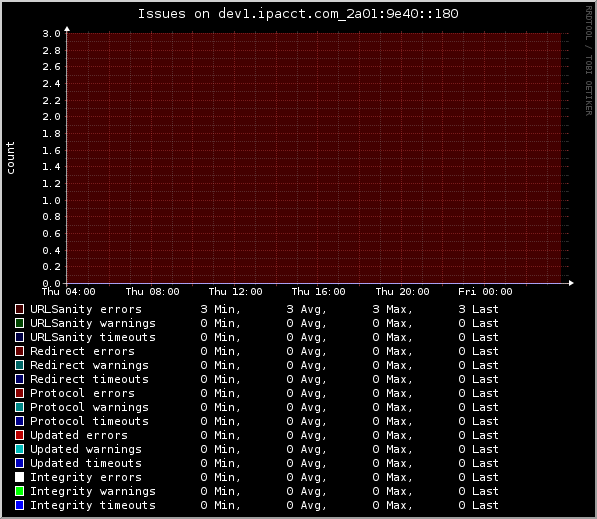Click the Thu 04:00 time axis label
This screenshot has width=597, height=519.
[x=69, y=292]
